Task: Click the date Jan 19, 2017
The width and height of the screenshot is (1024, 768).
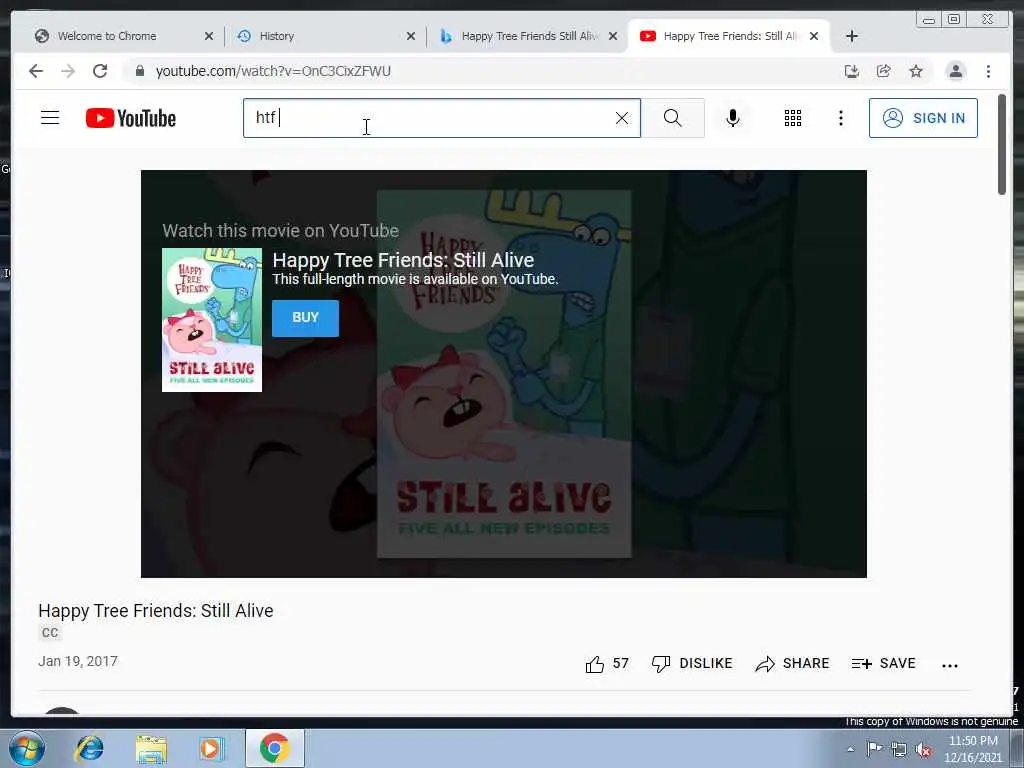Action: click(x=78, y=661)
